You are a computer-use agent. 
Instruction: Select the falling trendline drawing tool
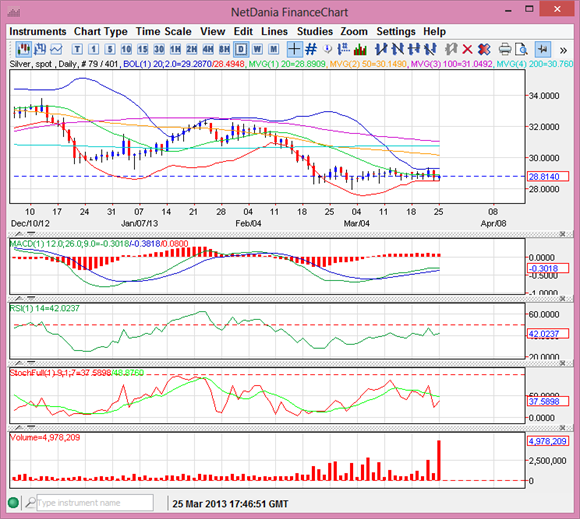(397, 49)
